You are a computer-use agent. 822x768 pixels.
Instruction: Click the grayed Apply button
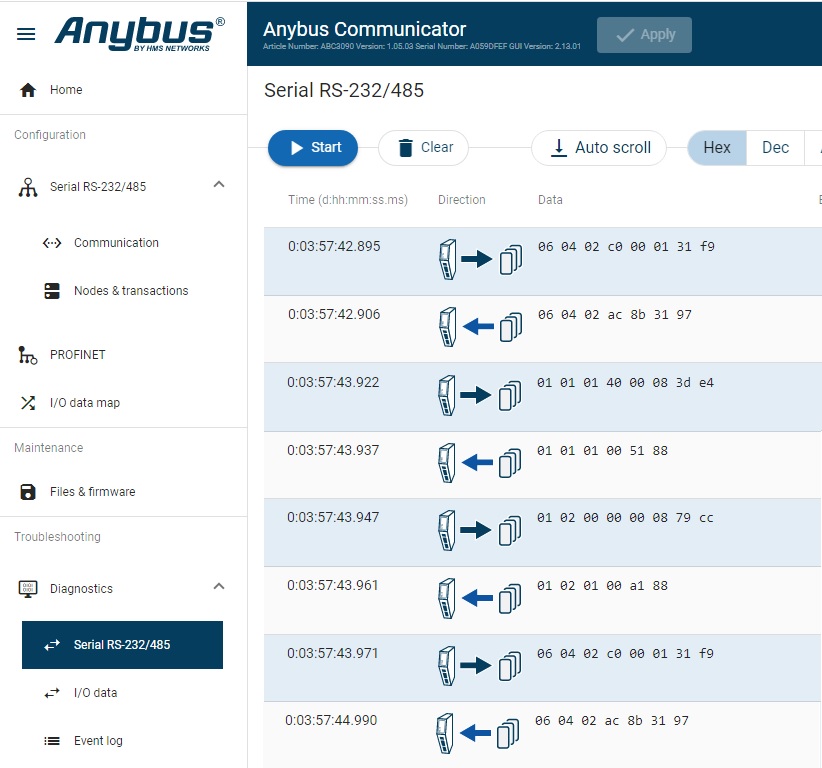coord(644,35)
